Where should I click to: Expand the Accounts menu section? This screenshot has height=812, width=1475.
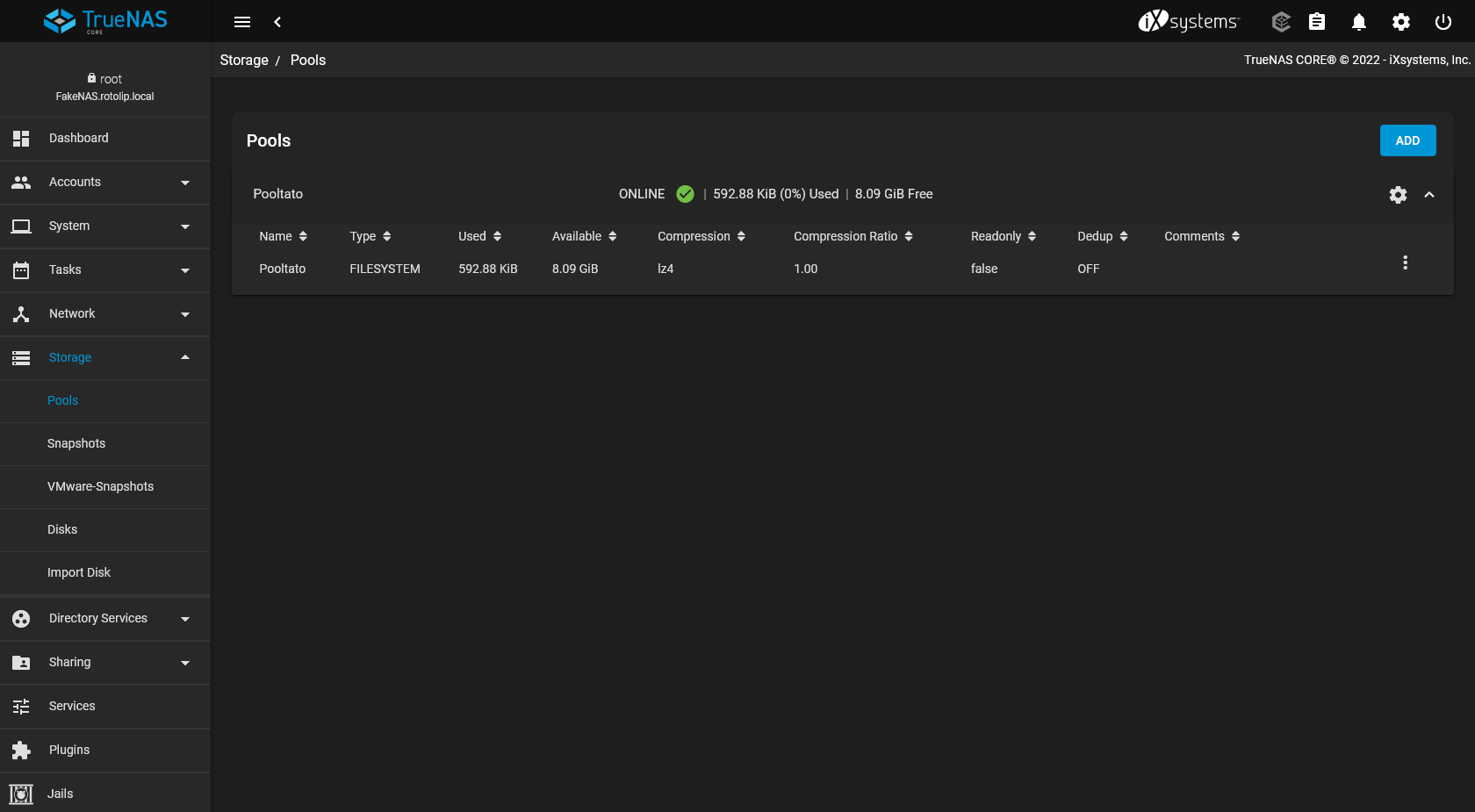click(x=105, y=183)
